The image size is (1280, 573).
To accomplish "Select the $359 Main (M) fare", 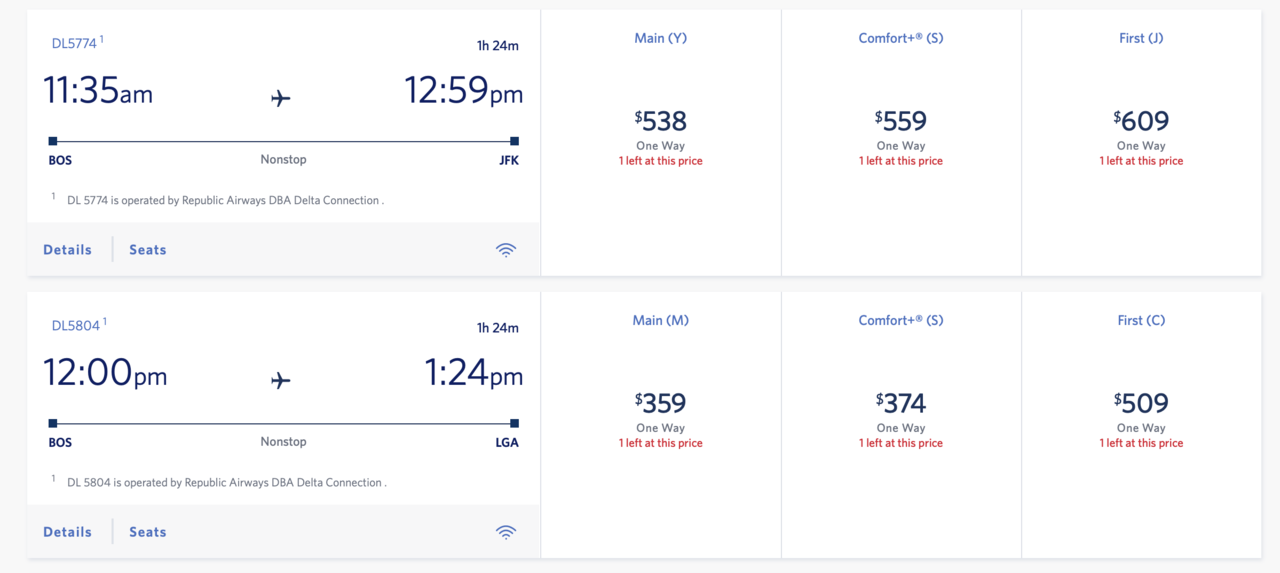I will point(661,404).
